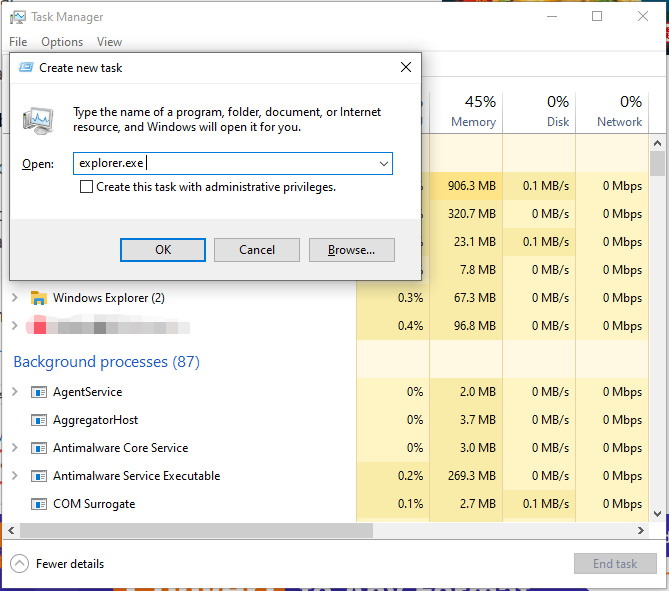Select Background processes (87) heading
669x591 pixels.
coord(106,362)
